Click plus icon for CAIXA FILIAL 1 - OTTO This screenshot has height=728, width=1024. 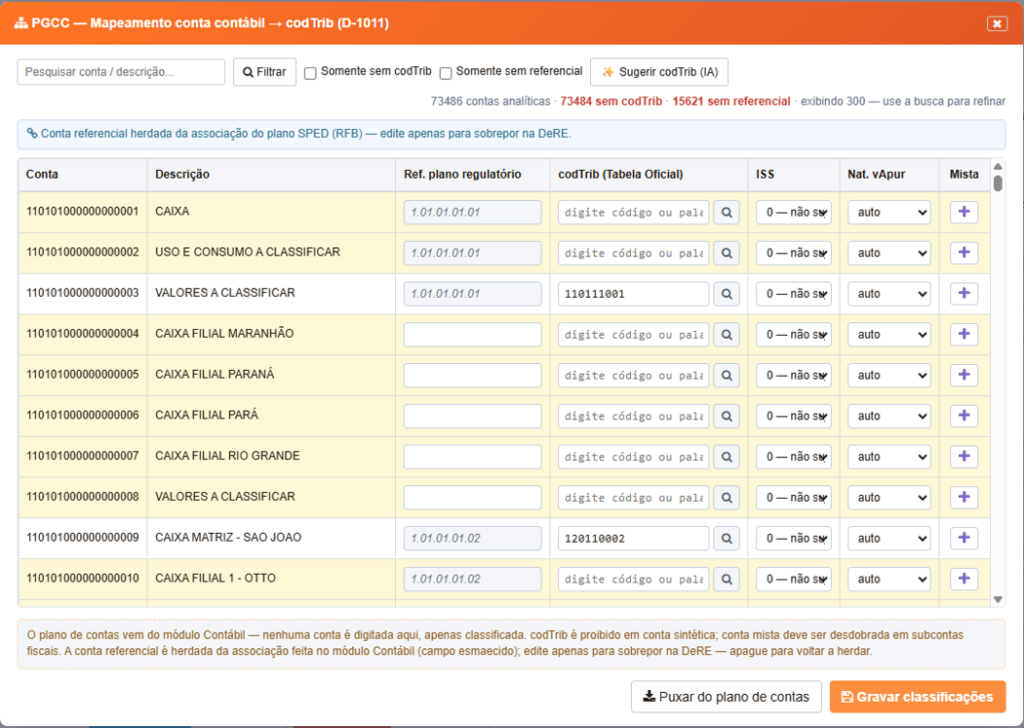(x=964, y=579)
